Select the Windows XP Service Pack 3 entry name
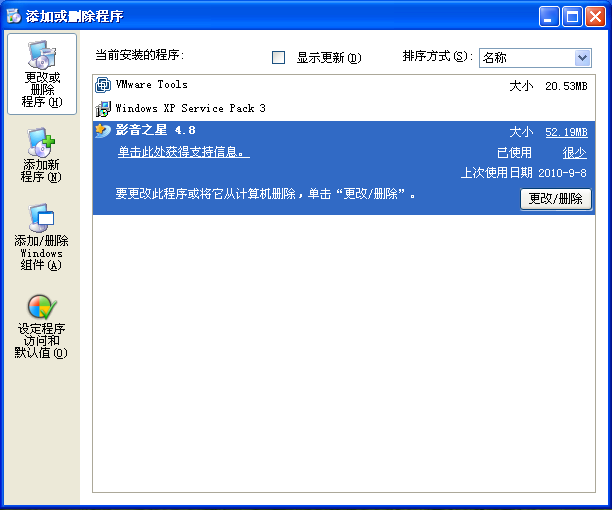This screenshot has height=510, width=612. pos(190,108)
